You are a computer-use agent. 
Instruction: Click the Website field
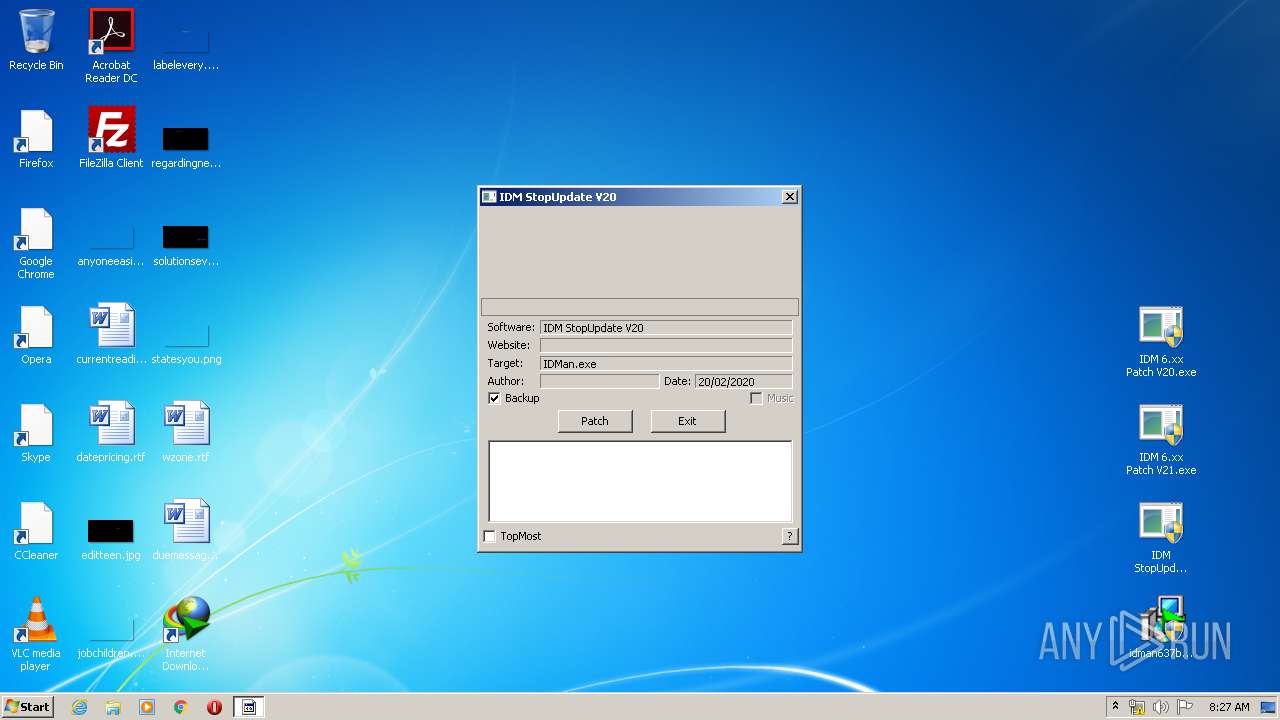coord(666,346)
